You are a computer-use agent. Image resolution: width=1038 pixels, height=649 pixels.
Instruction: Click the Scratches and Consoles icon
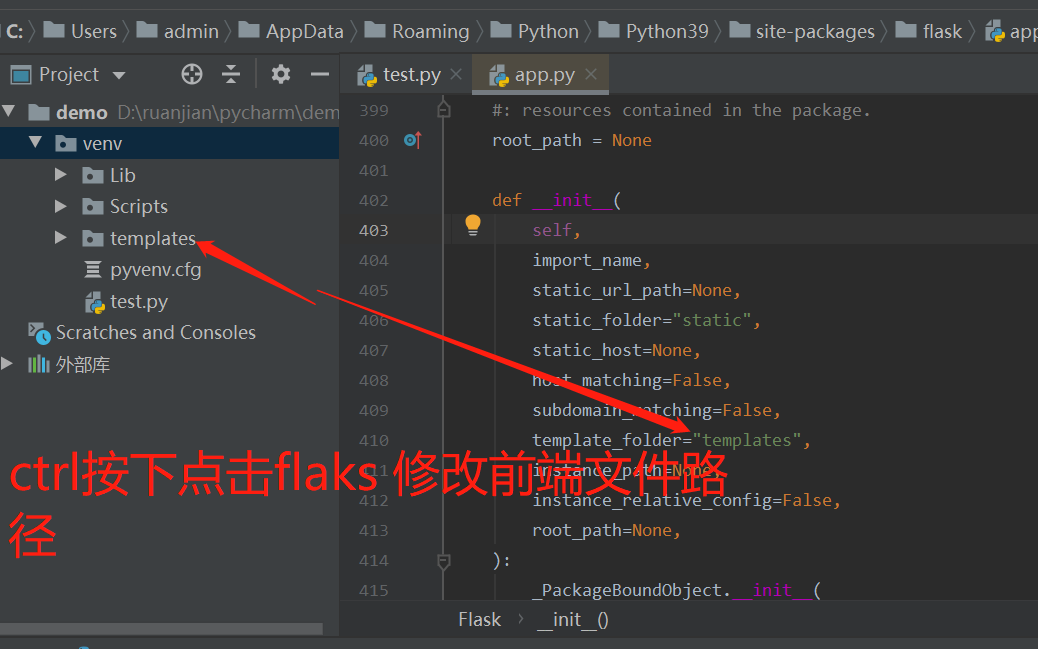(x=39, y=333)
